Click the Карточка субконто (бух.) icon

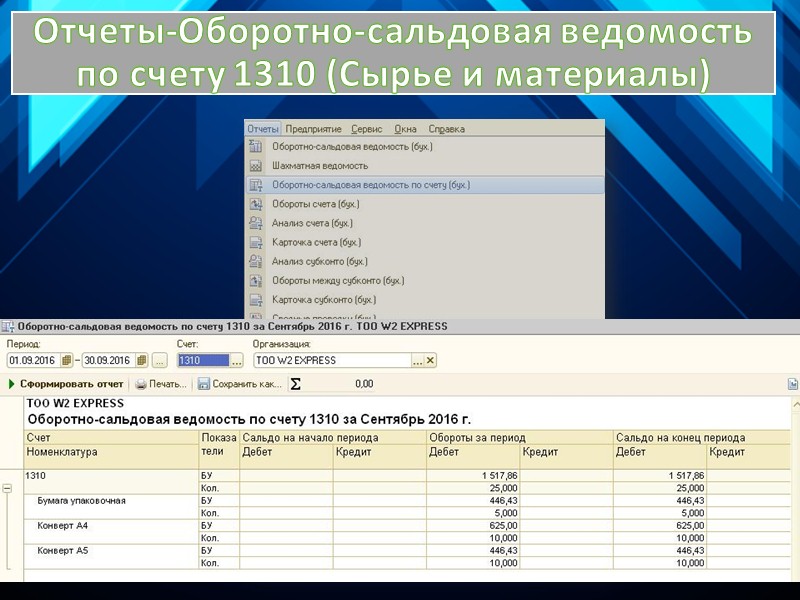[256, 299]
